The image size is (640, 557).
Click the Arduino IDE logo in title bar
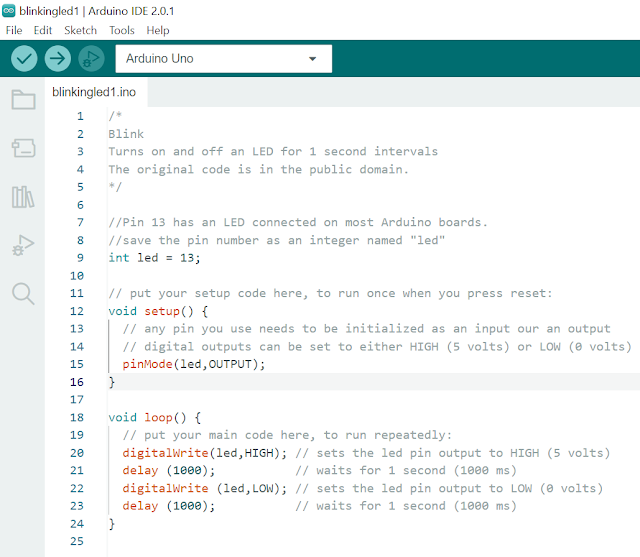(9, 11)
